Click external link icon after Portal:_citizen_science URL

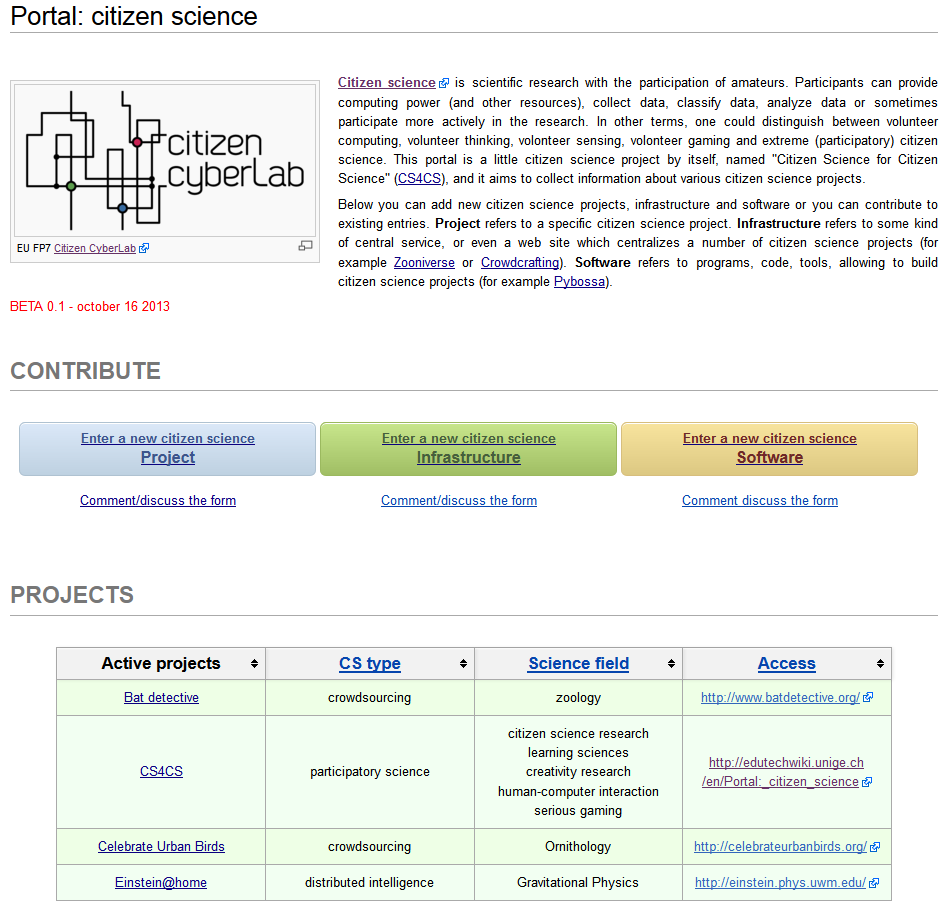pyautogui.click(x=867, y=782)
